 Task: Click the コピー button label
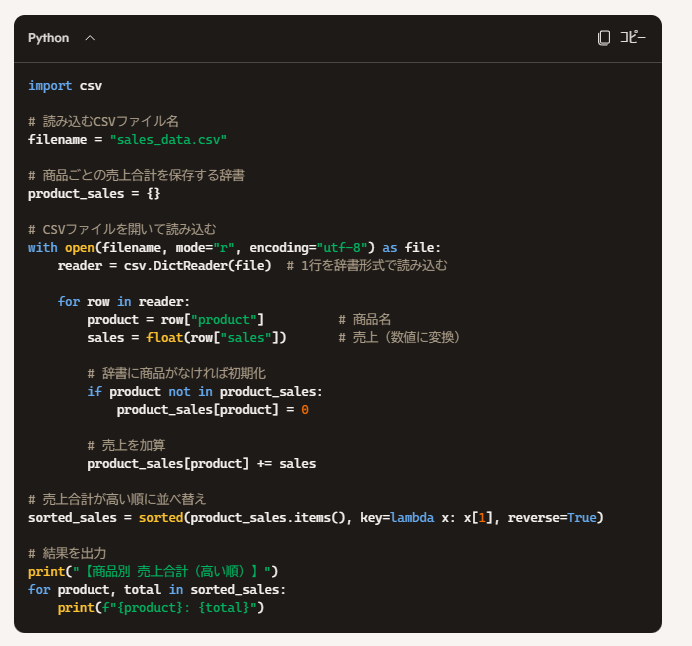point(633,38)
